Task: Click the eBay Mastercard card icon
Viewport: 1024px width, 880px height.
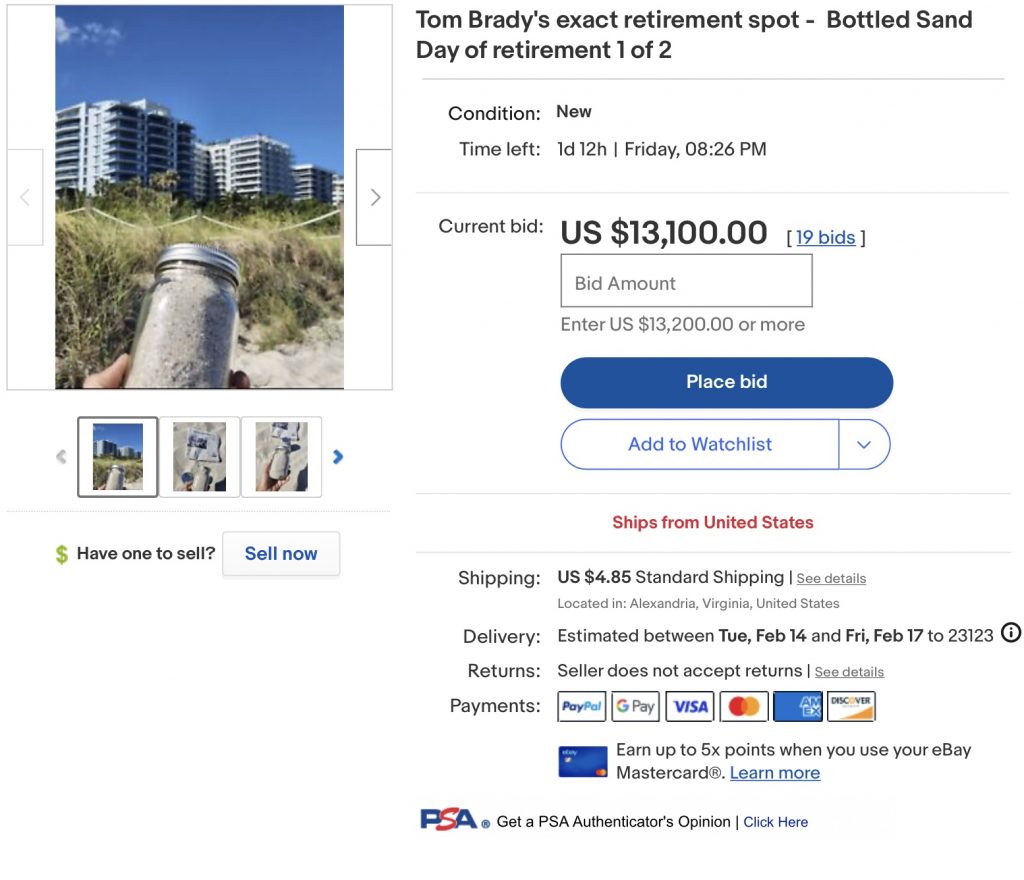Action: [582, 760]
